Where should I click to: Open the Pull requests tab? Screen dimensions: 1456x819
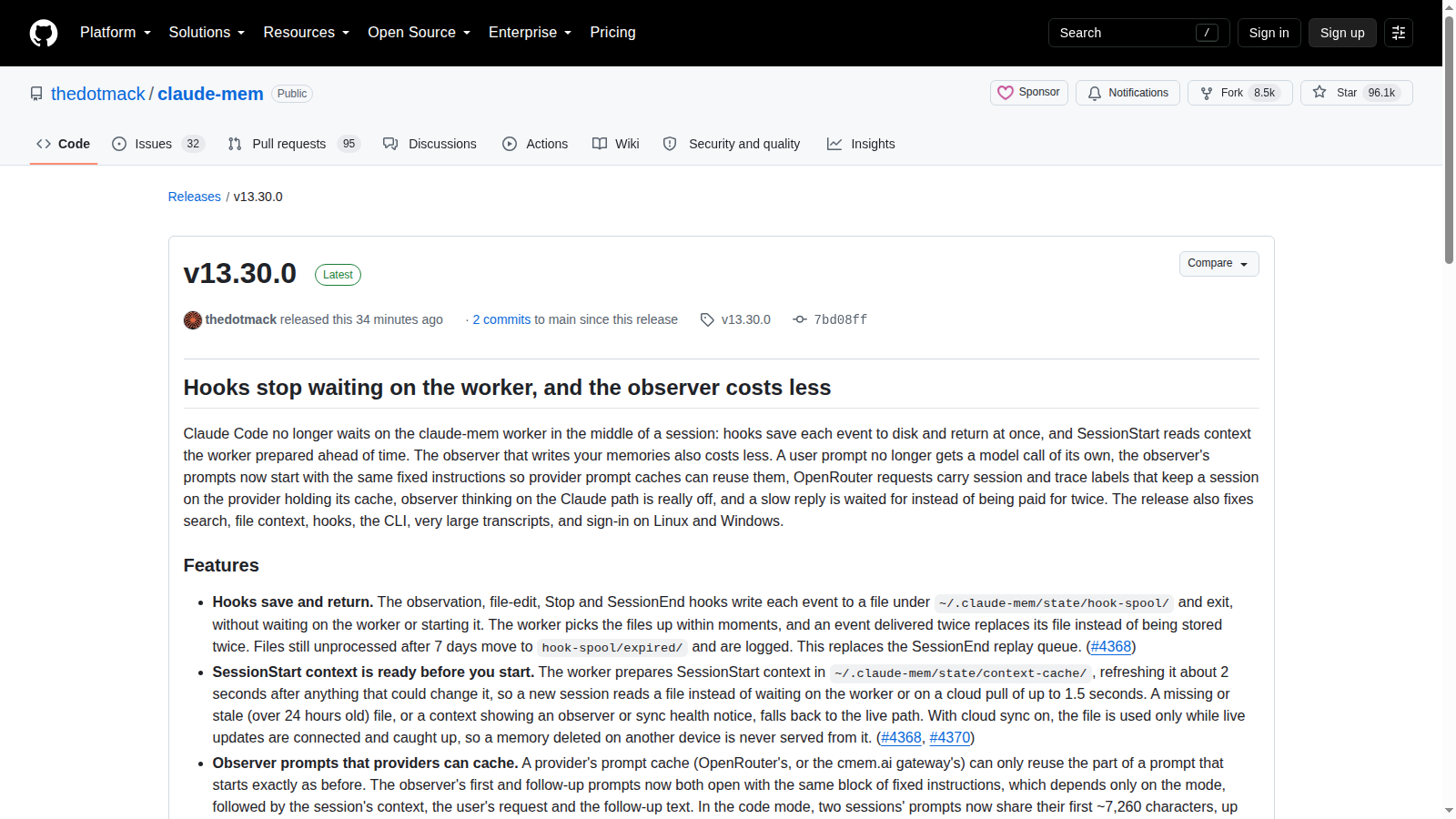coord(294,144)
